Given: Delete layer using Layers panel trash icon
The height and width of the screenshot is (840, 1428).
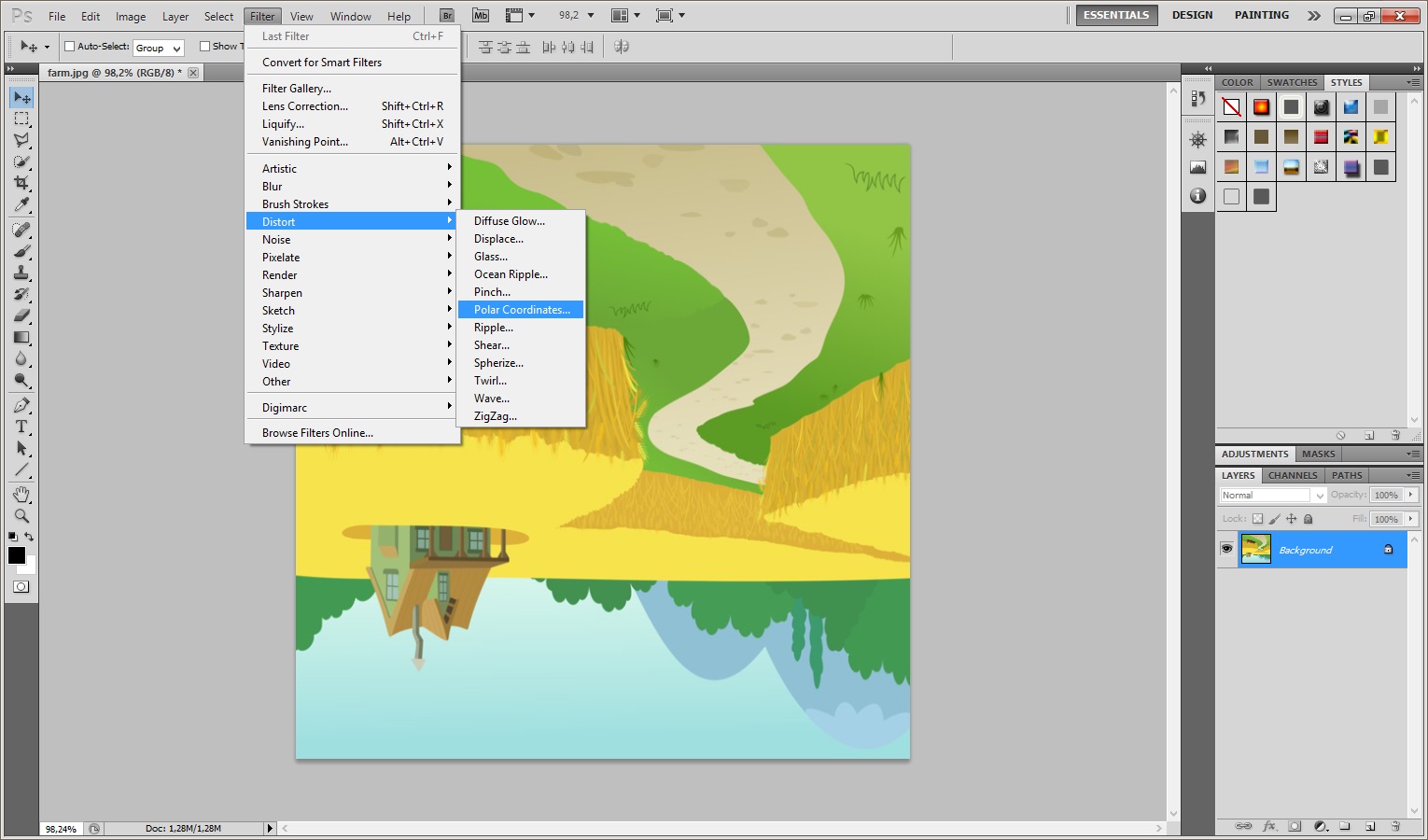Looking at the screenshot, I should tap(1395, 826).
